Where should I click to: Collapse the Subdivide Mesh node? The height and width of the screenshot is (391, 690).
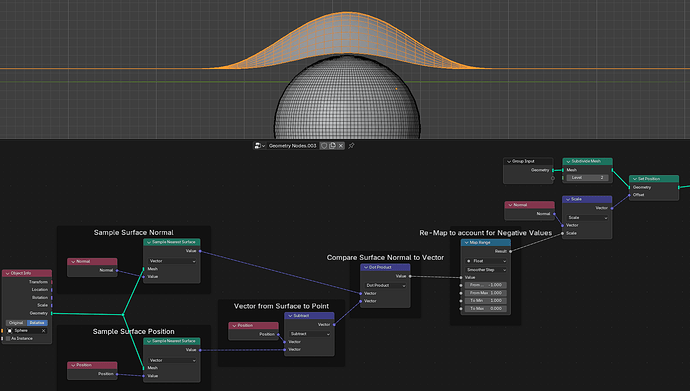pos(568,161)
